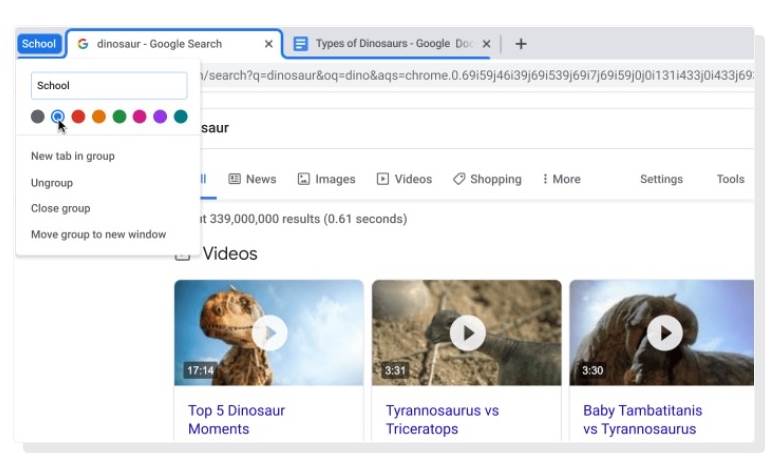Image resolution: width=784 pixels, height=464 pixels.
Task: Play the Baby Tambatitanis video
Action: click(x=664, y=332)
